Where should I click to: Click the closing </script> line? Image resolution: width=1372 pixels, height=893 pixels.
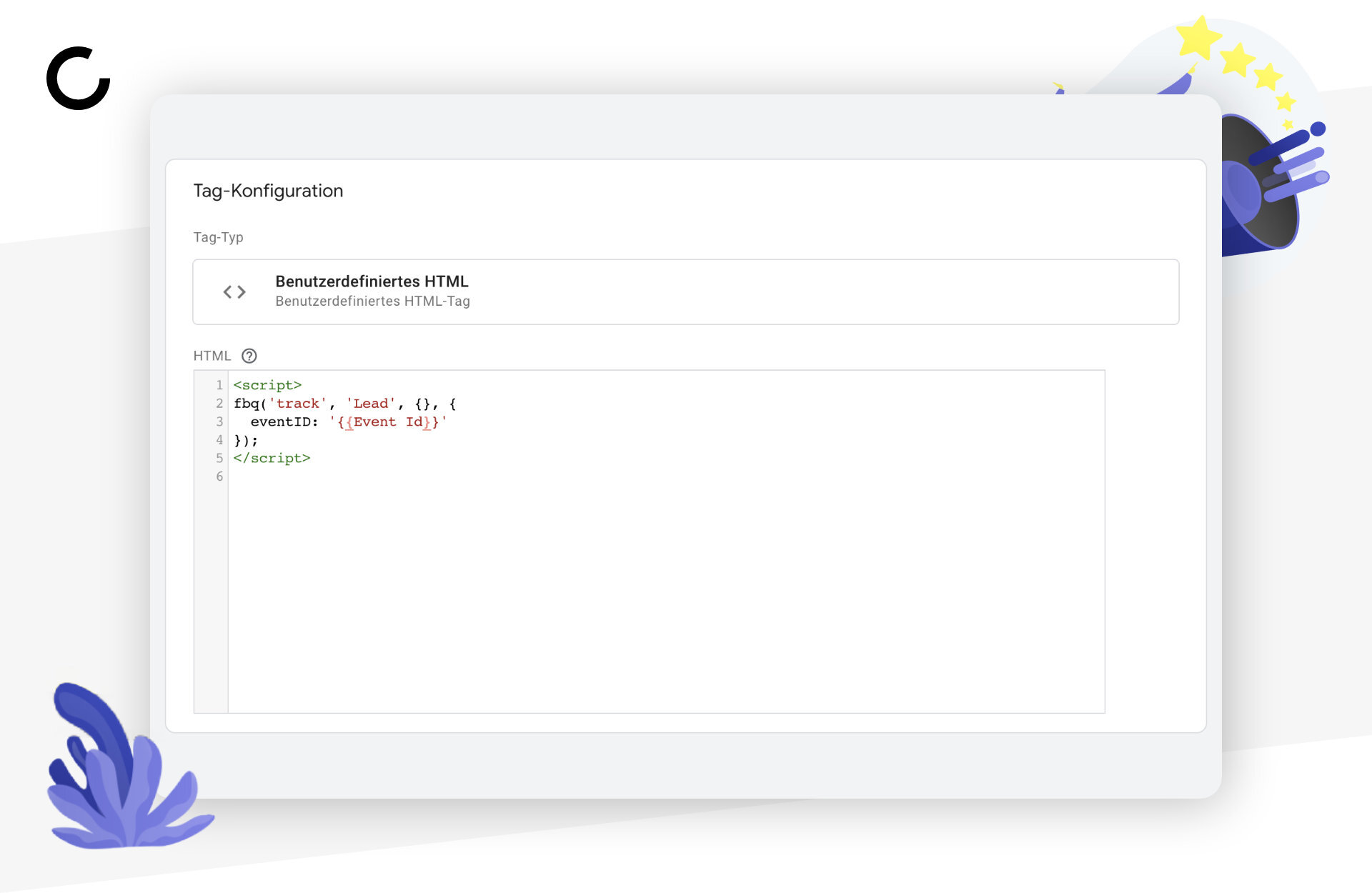(272, 458)
